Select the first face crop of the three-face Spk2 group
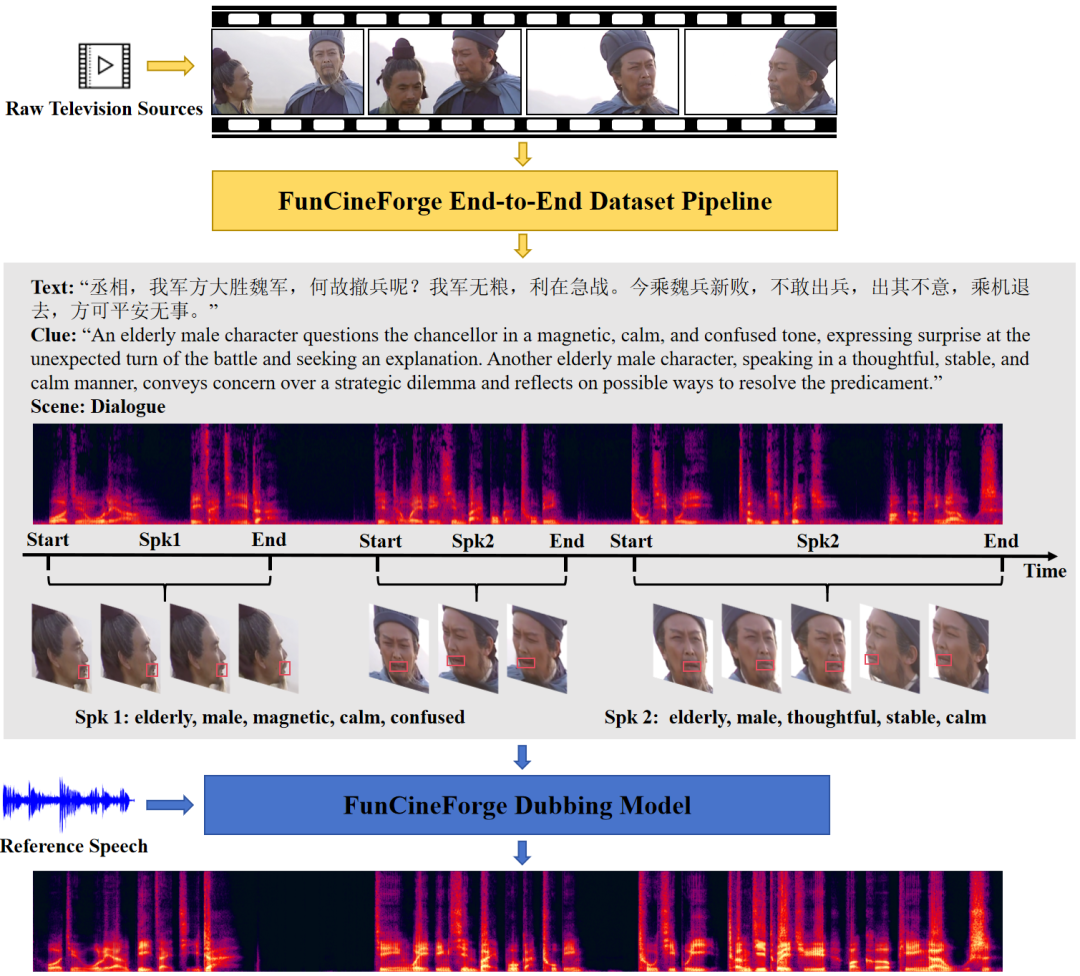 click(399, 648)
